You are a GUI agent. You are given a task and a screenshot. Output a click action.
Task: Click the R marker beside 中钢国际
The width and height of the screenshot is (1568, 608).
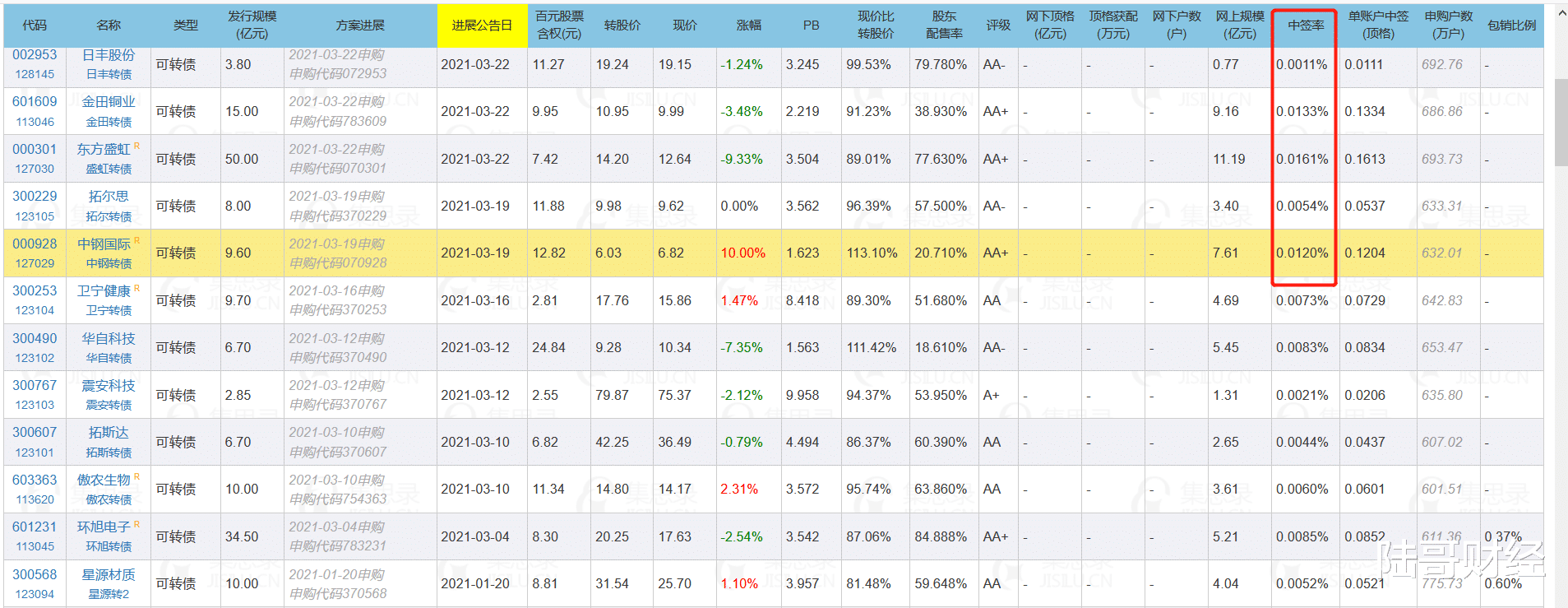coord(136,240)
